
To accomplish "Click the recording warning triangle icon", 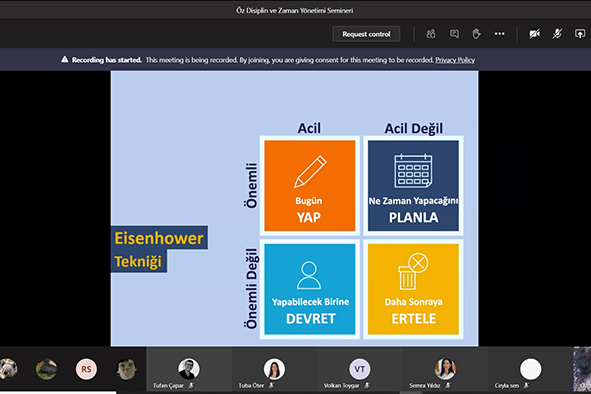I will [65, 60].
